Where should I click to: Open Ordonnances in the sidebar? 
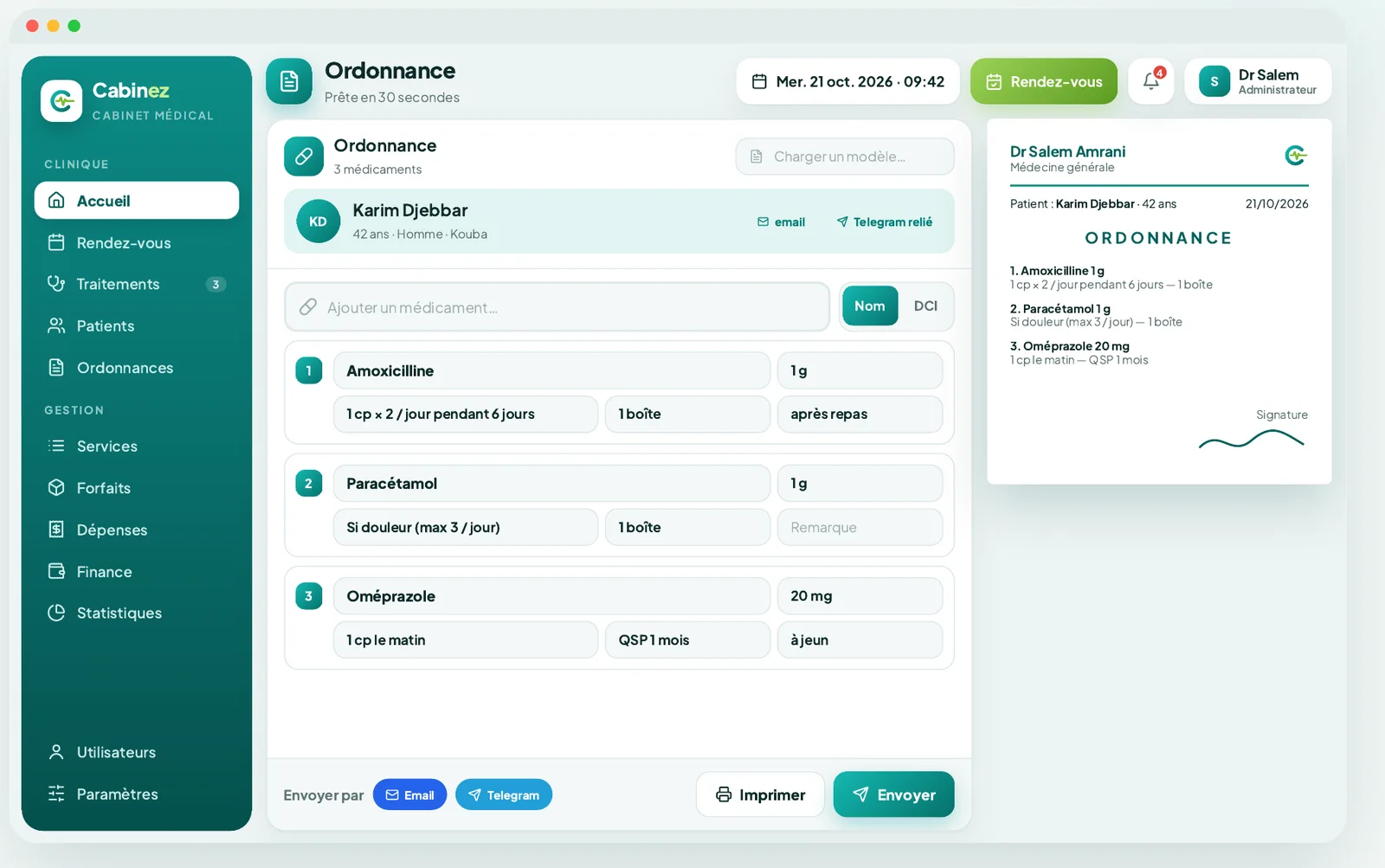click(137, 368)
